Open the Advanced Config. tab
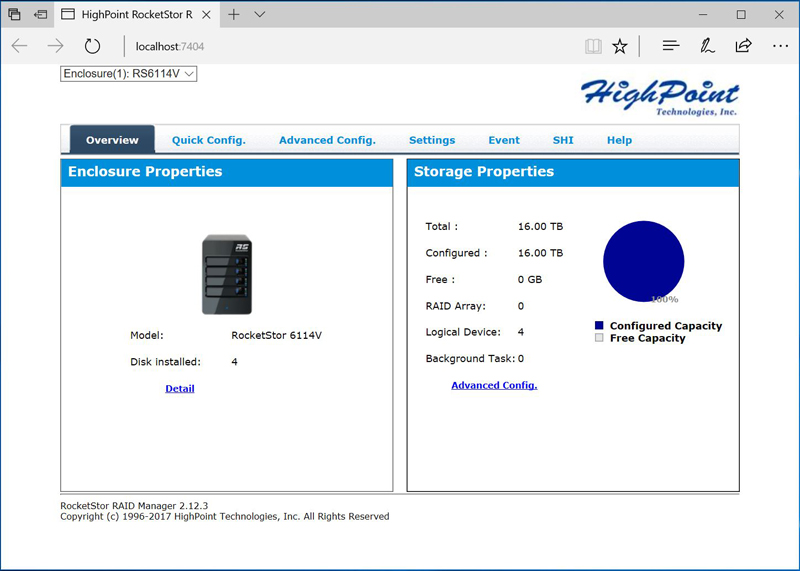The height and width of the screenshot is (571, 800). (327, 140)
